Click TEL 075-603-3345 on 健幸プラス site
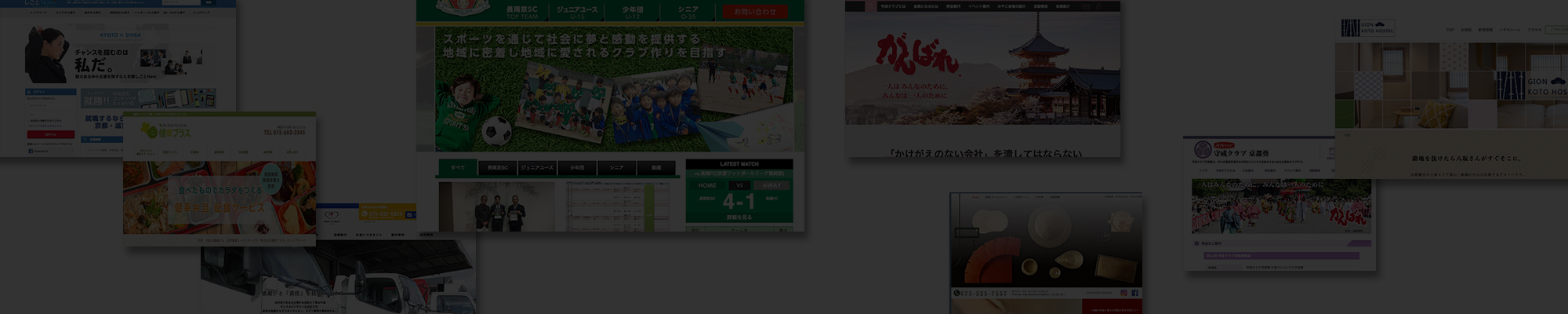Image resolution: width=1568 pixels, height=314 pixels. pos(285,133)
